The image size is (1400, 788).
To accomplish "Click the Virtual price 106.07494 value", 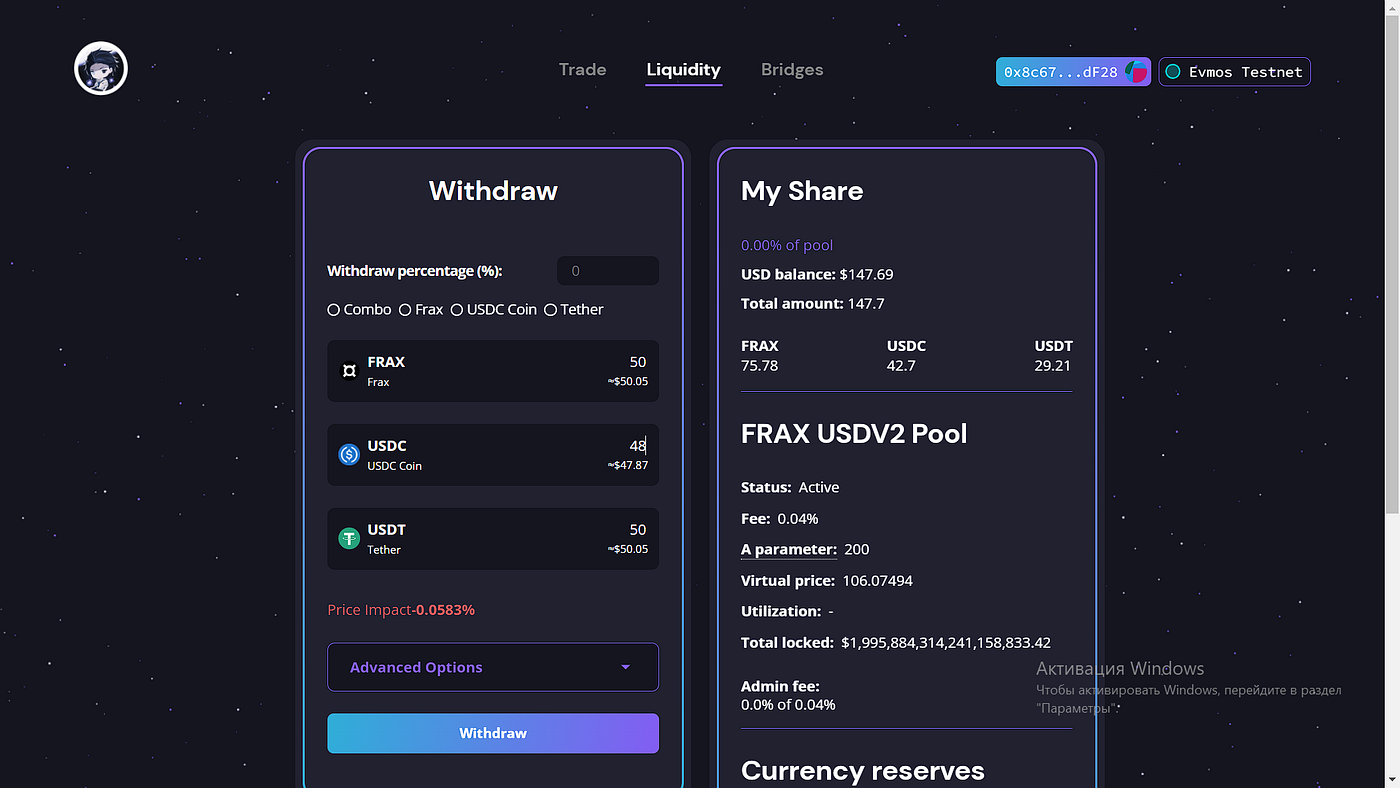I will click(x=878, y=580).
